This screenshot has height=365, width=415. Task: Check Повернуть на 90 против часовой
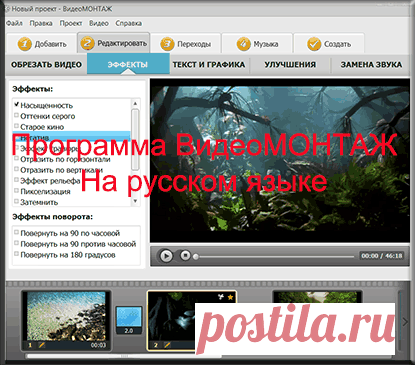[16, 243]
